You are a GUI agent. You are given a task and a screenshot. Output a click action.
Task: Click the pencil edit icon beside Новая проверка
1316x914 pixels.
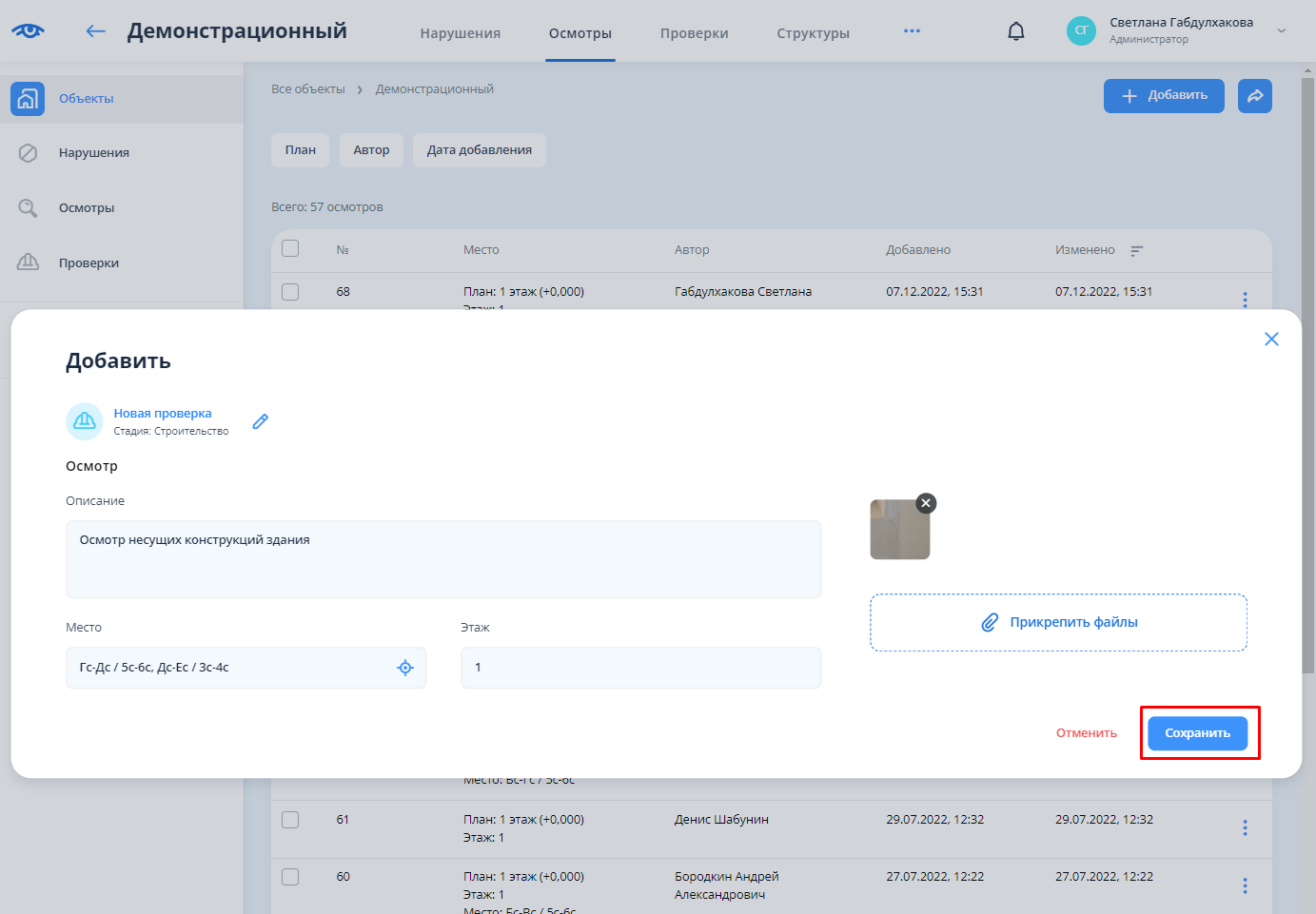260,421
